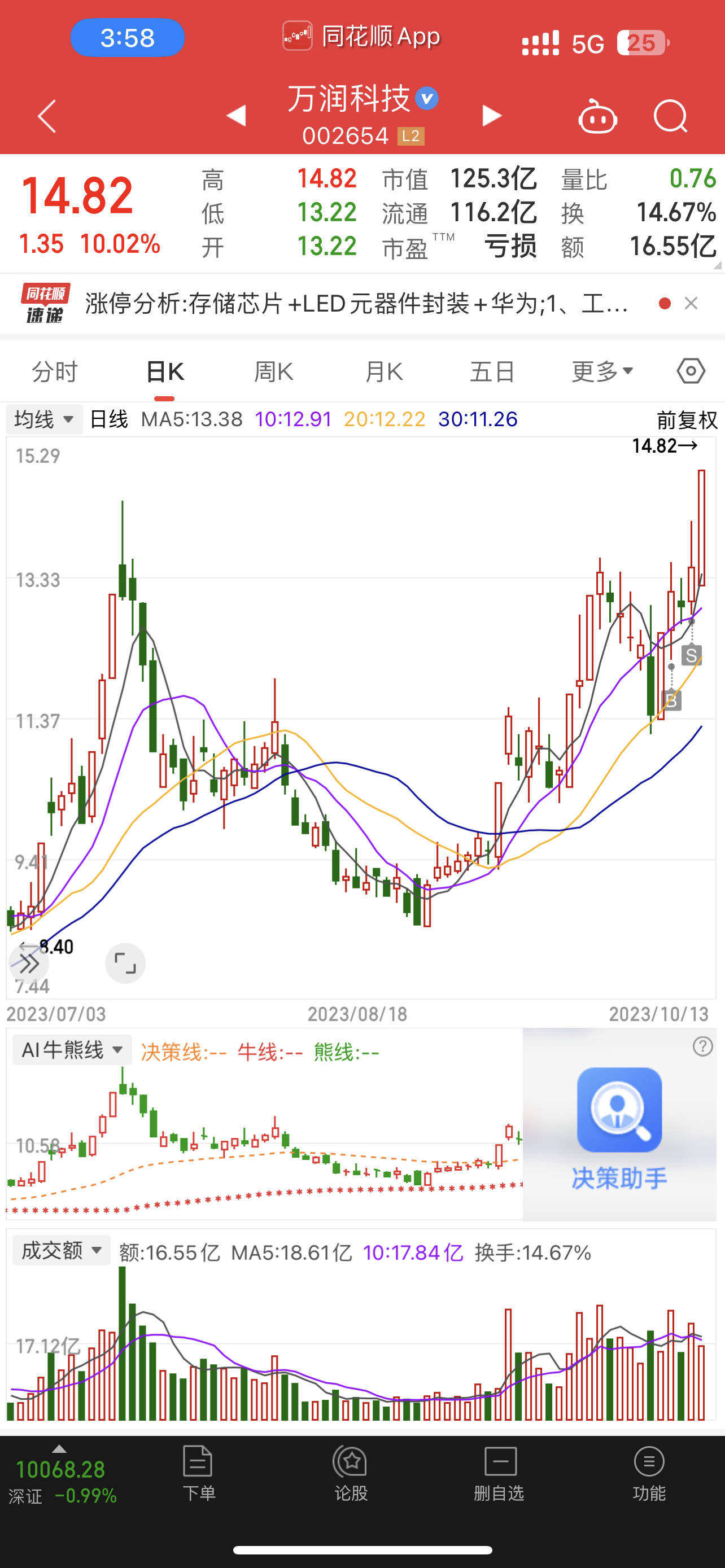Tap the 2023/10/13 date label
725x1568 pixels.
[658, 1014]
